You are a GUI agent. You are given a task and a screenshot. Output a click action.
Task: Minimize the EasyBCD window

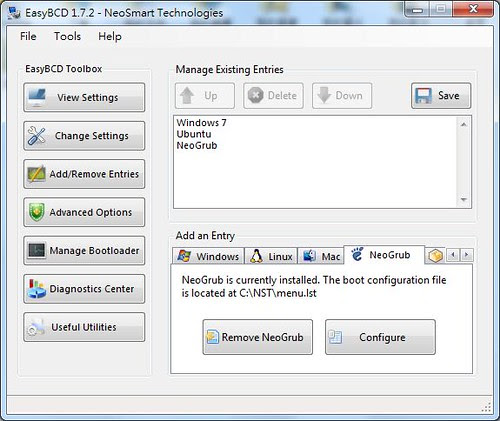pos(417,9)
